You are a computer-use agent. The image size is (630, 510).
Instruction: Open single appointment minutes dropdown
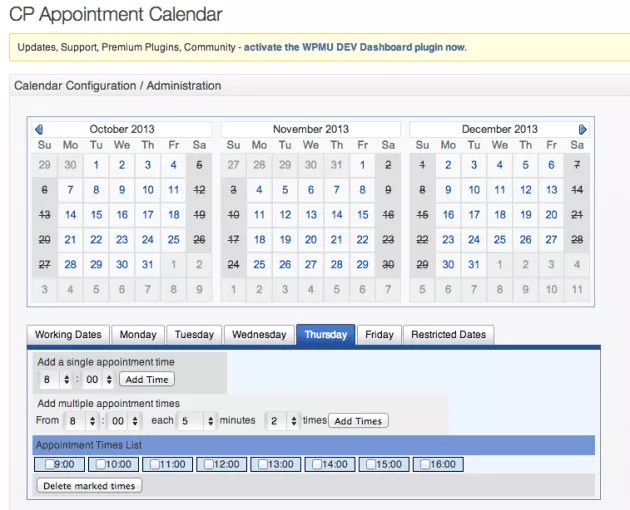(98, 379)
